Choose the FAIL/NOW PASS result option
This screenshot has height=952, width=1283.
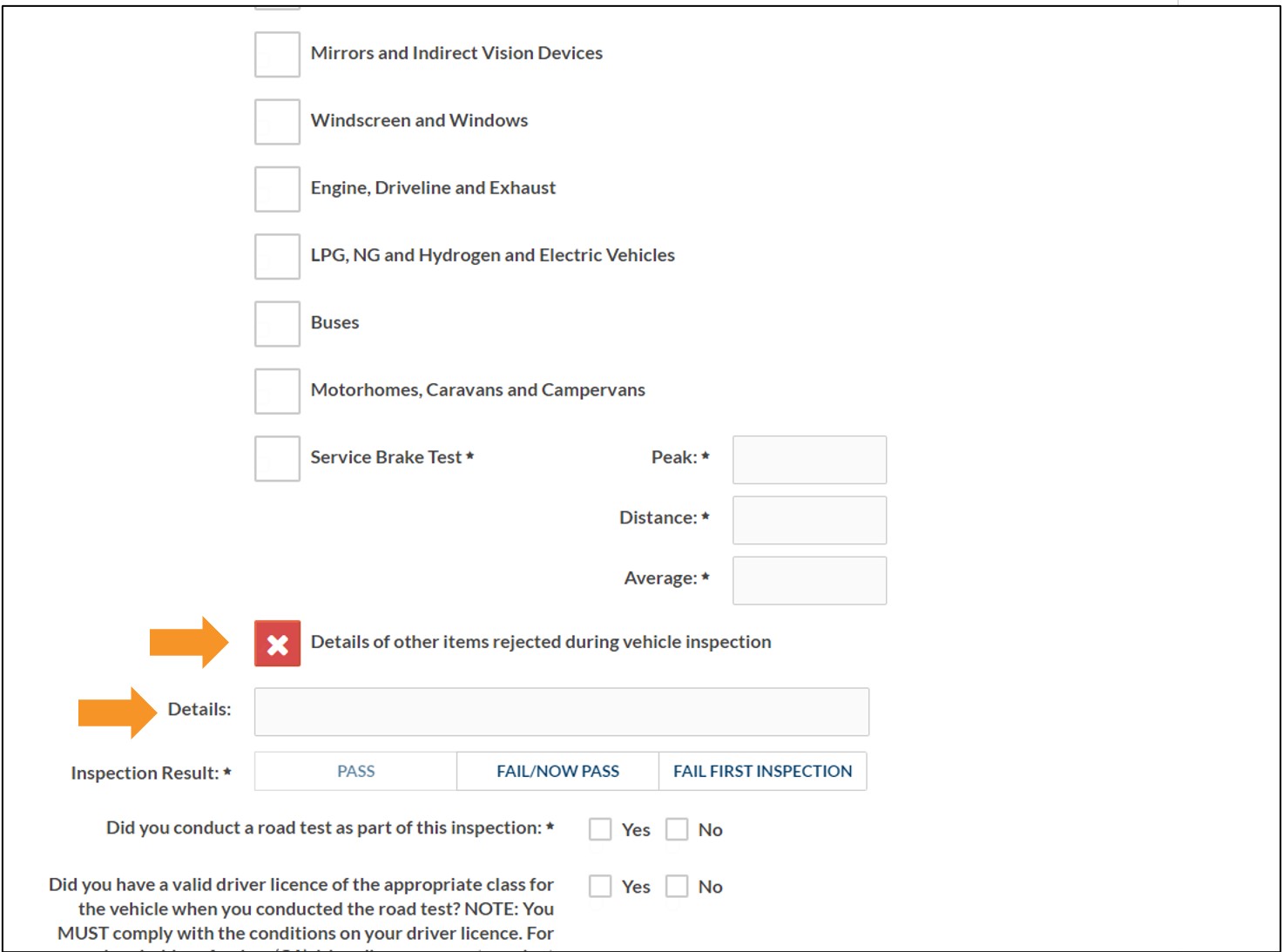click(557, 771)
